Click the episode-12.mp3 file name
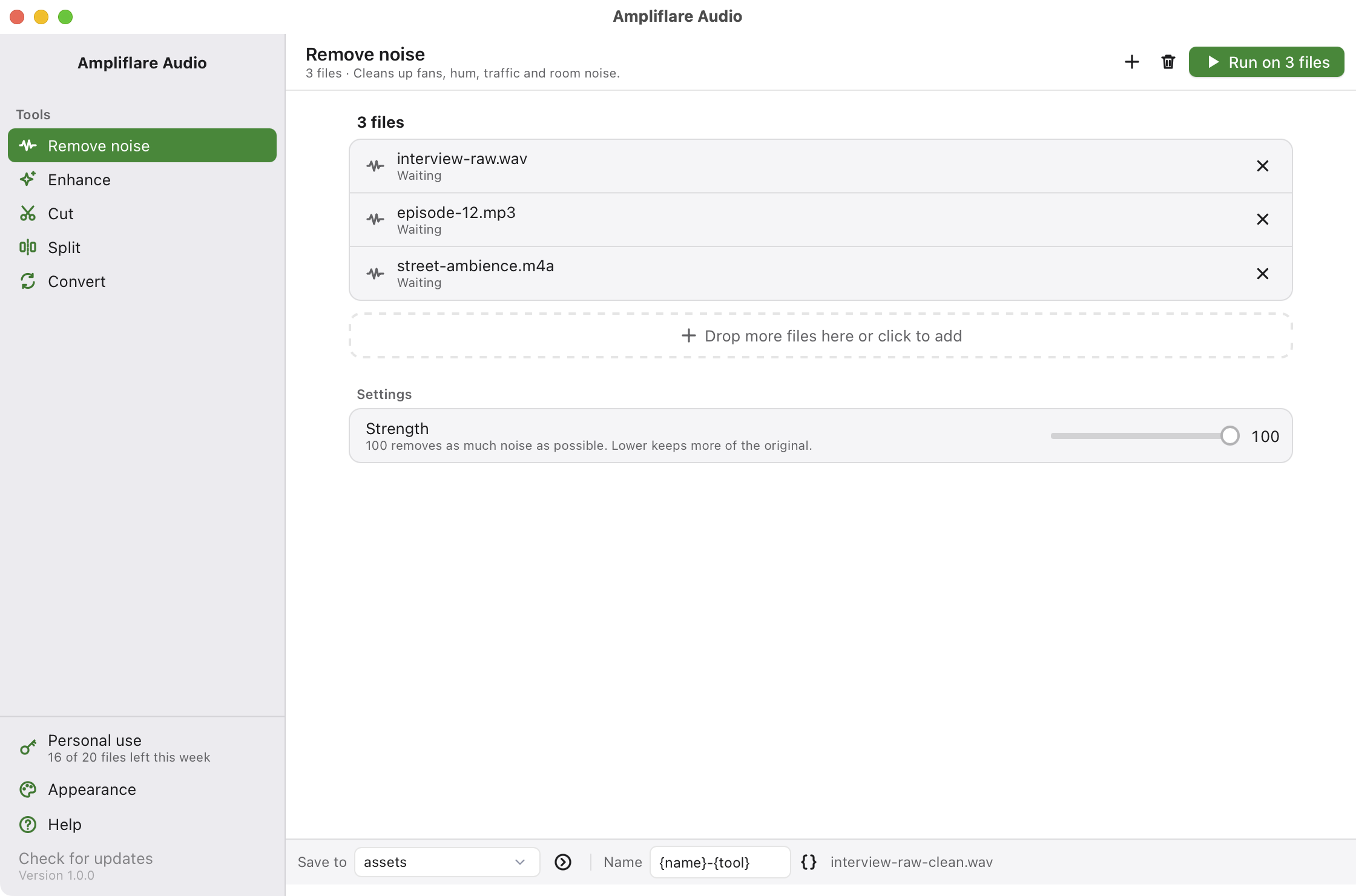This screenshot has width=1356, height=896. [x=456, y=212]
